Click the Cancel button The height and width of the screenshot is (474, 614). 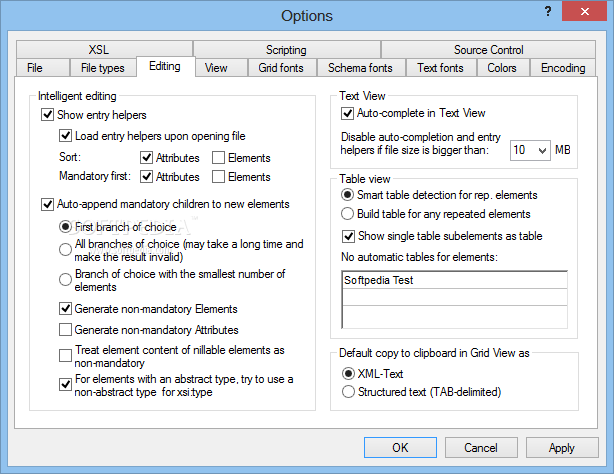coord(481,447)
